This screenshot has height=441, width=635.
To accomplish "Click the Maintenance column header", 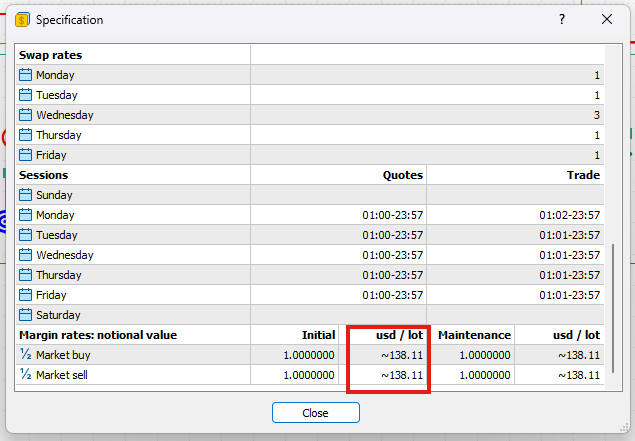I will point(474,335).
